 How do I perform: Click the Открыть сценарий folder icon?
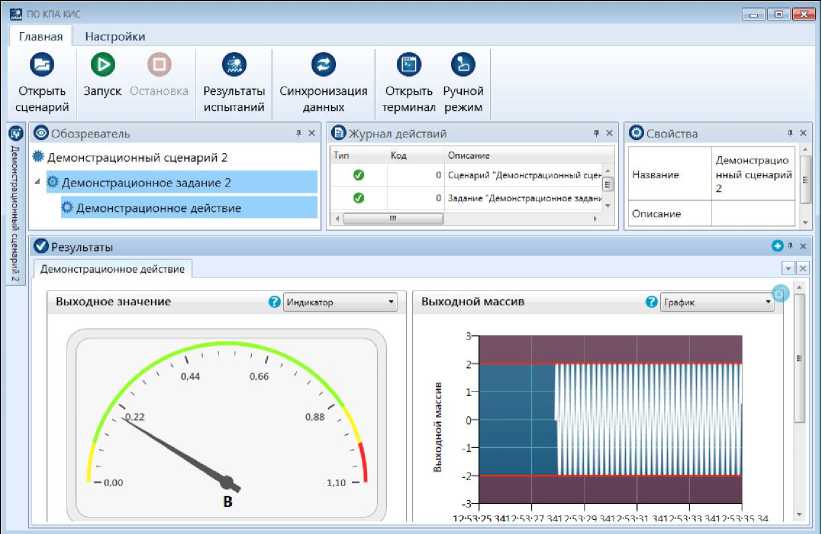coord(42,65)
